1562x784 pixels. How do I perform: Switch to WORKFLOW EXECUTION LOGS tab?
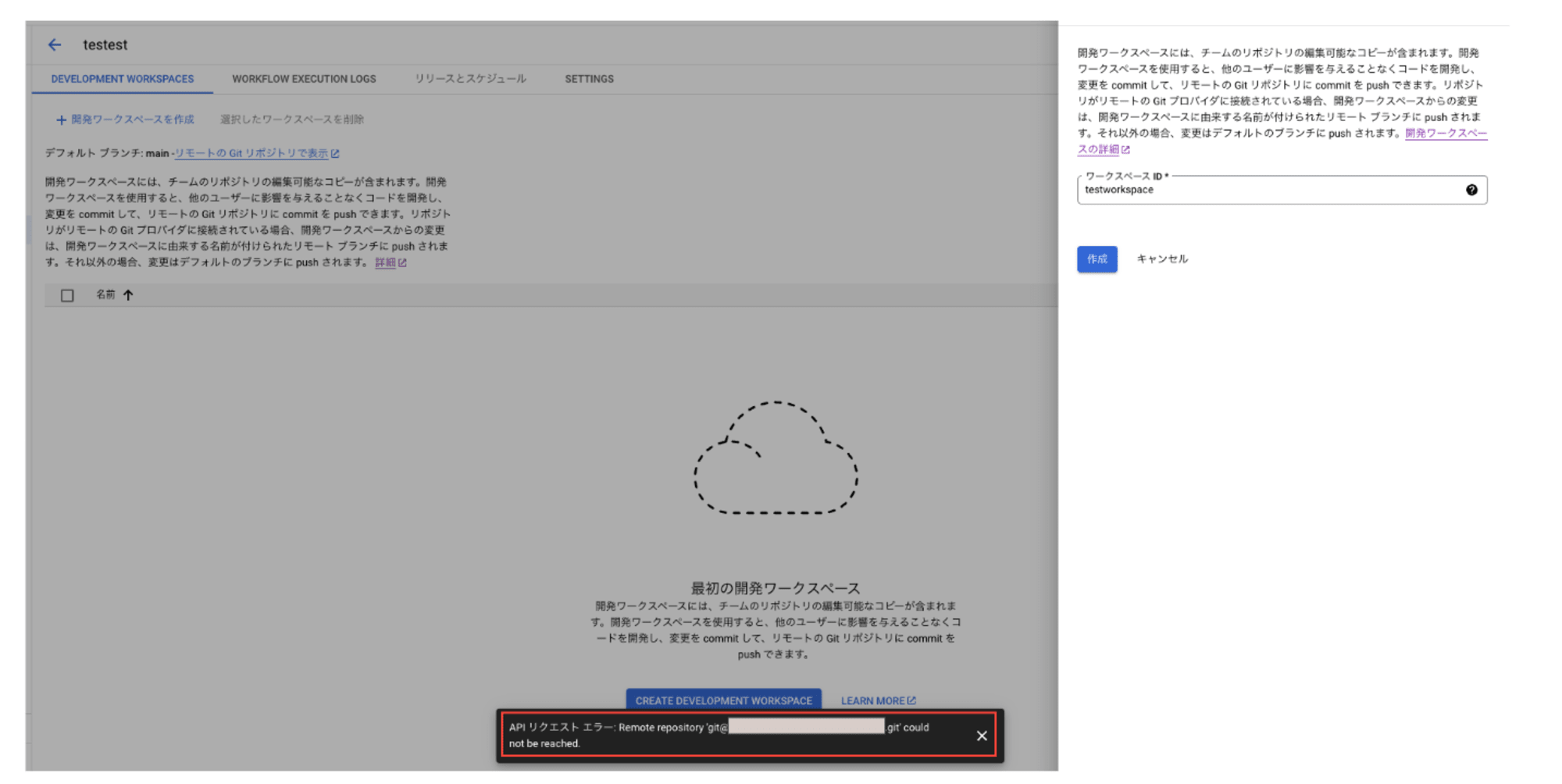coord(304,79)
